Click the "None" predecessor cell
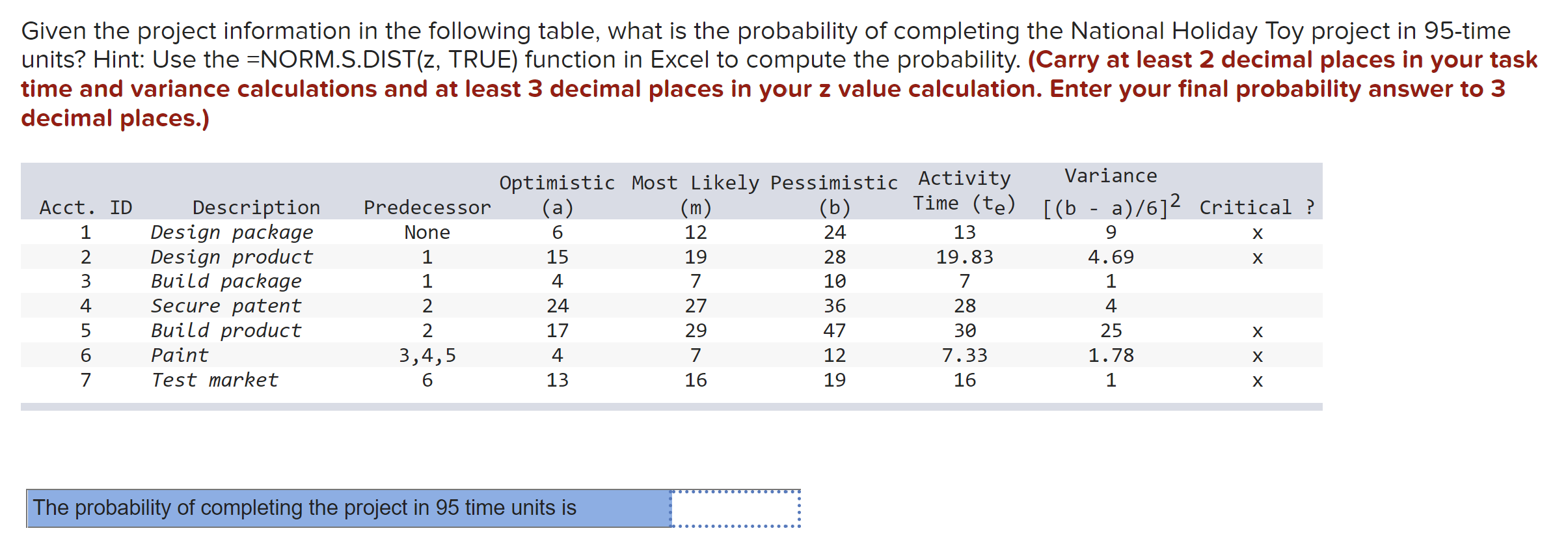 427,232
